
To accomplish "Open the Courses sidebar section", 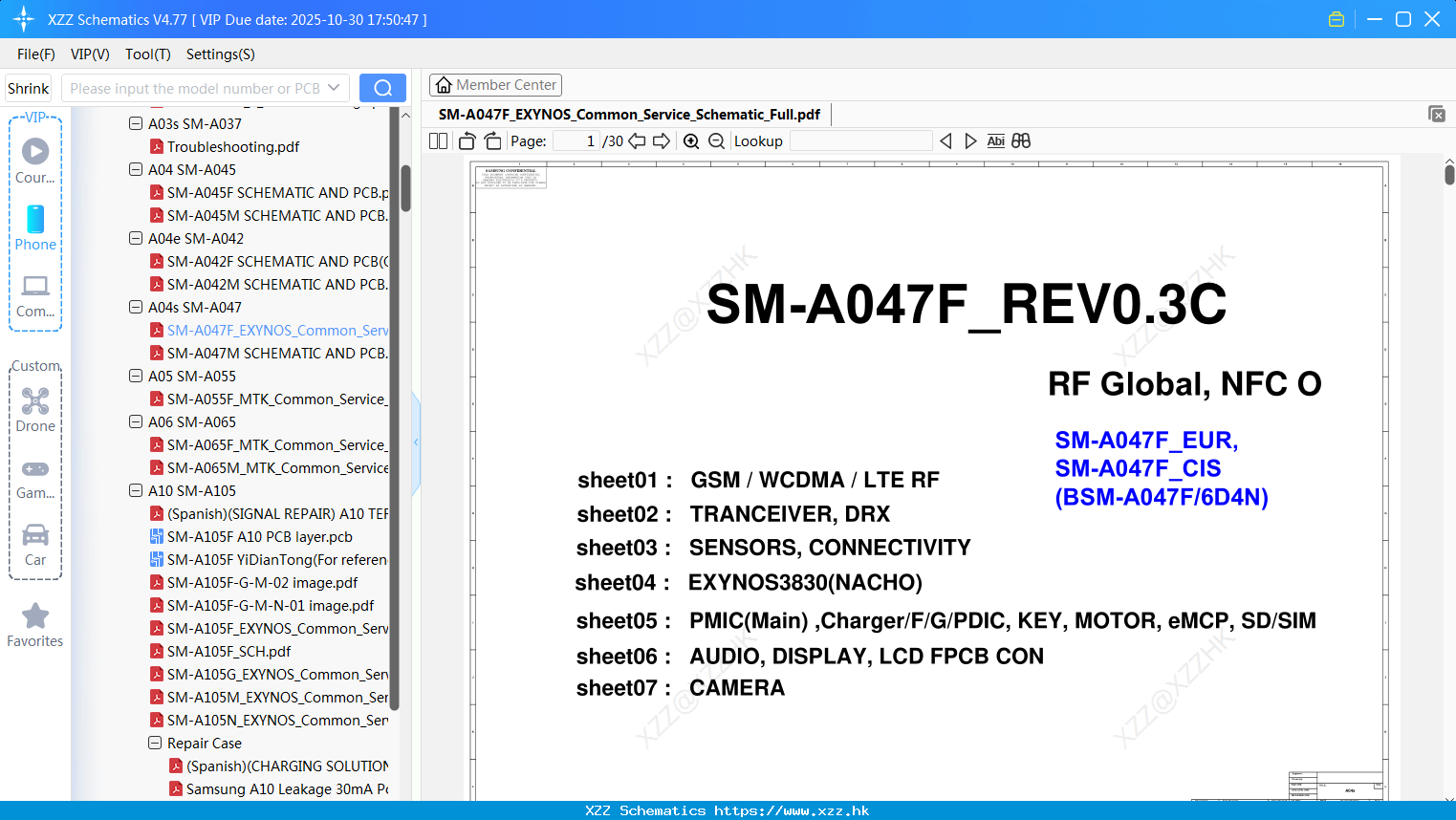I will (35, 161).
